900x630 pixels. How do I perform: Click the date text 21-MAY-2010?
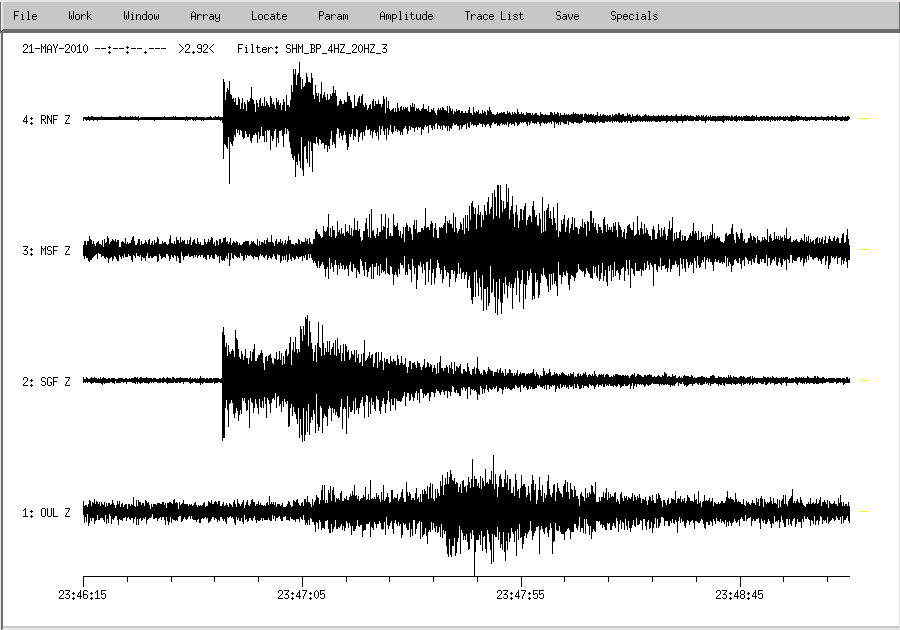(x=55, y=49)
